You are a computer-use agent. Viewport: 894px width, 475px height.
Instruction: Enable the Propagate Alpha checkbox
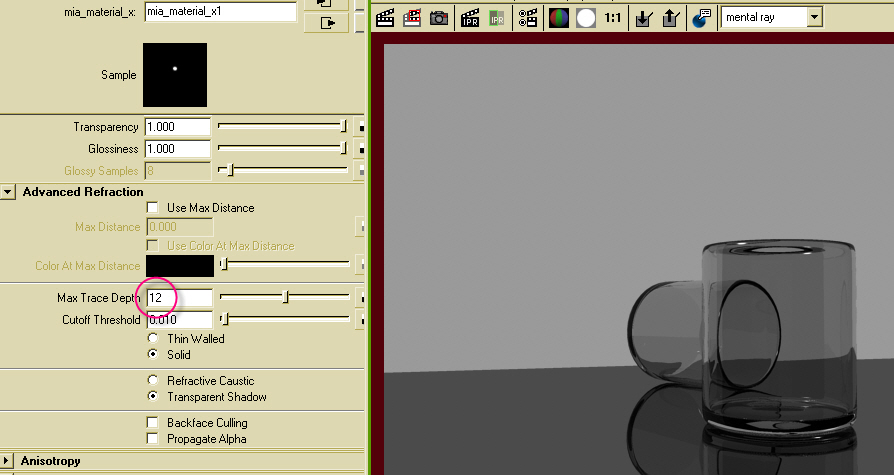point(152,439)
